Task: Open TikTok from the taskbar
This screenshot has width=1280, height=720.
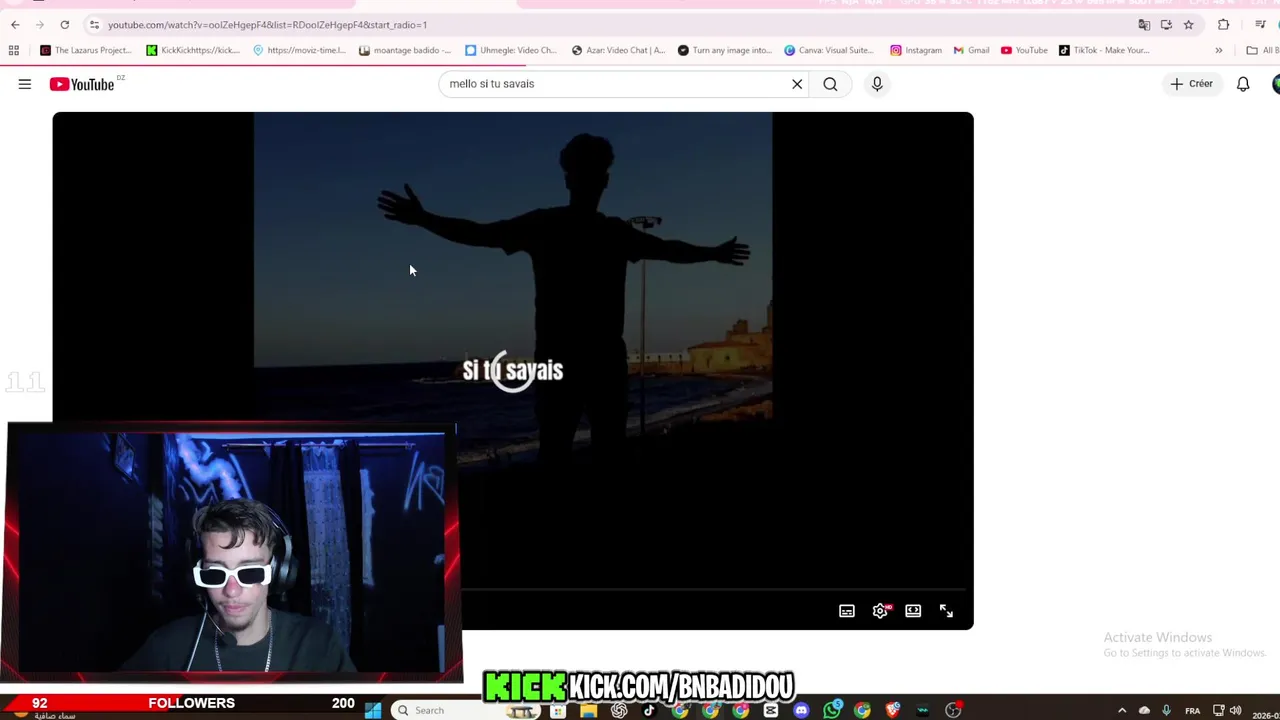Action: click(649, 710)
